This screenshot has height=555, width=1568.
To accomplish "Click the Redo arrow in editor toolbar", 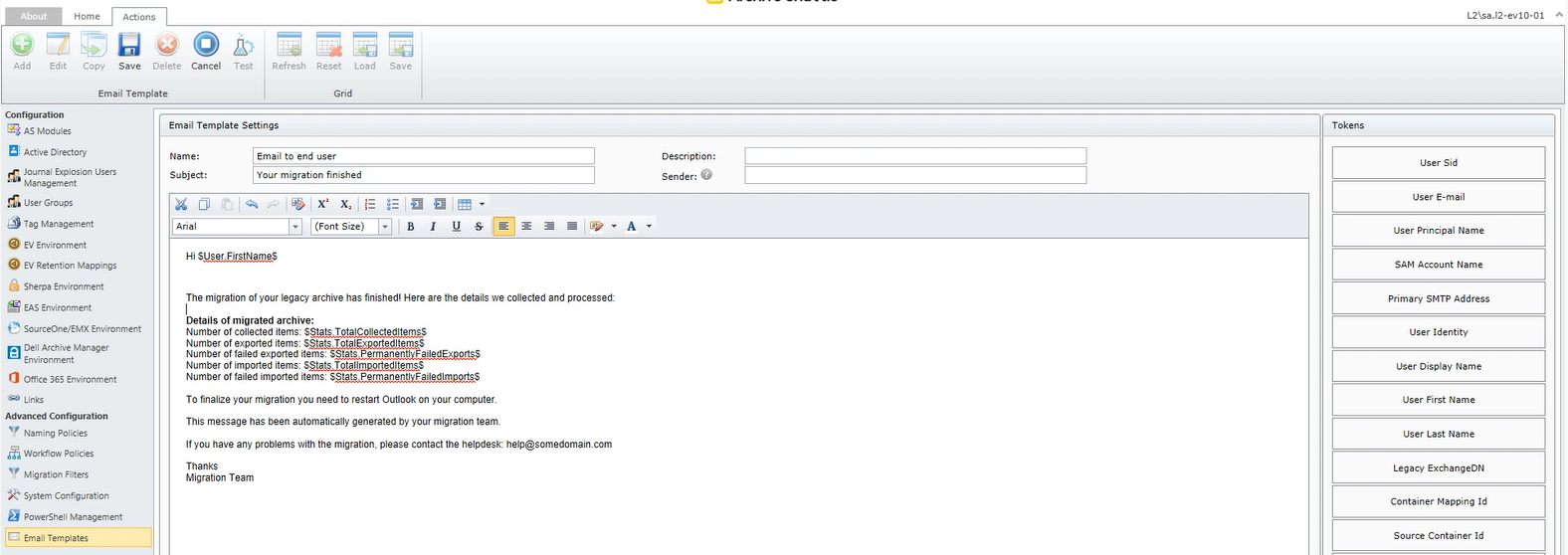I will 274,204.
